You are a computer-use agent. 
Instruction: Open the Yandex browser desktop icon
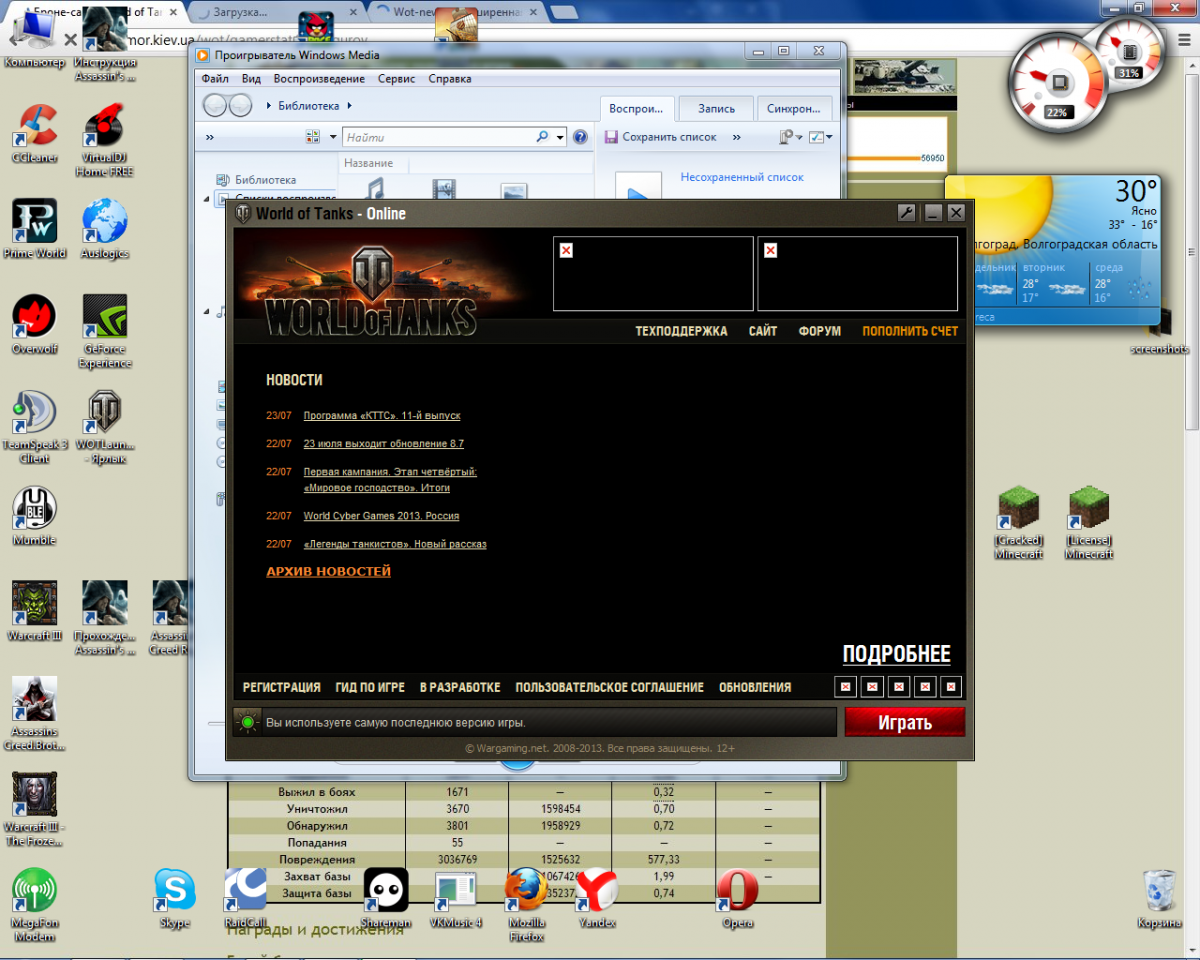click(x=597, y=898)
